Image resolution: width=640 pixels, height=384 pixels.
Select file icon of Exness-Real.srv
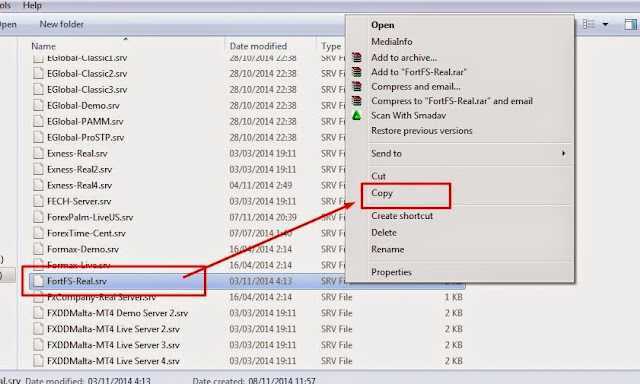click(x=38, y=153)
